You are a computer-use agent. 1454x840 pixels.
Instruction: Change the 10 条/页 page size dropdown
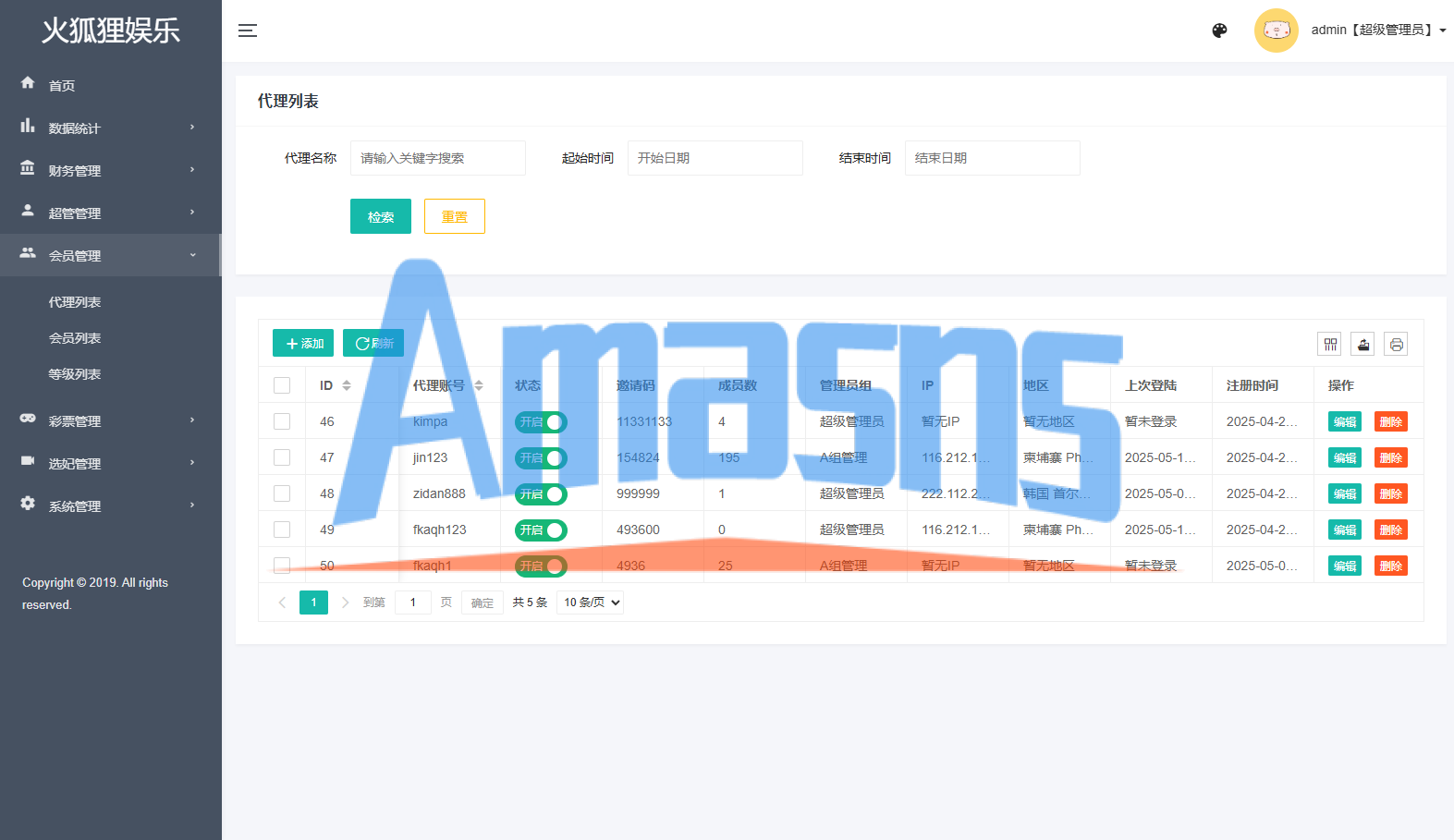tap(591, 603)
